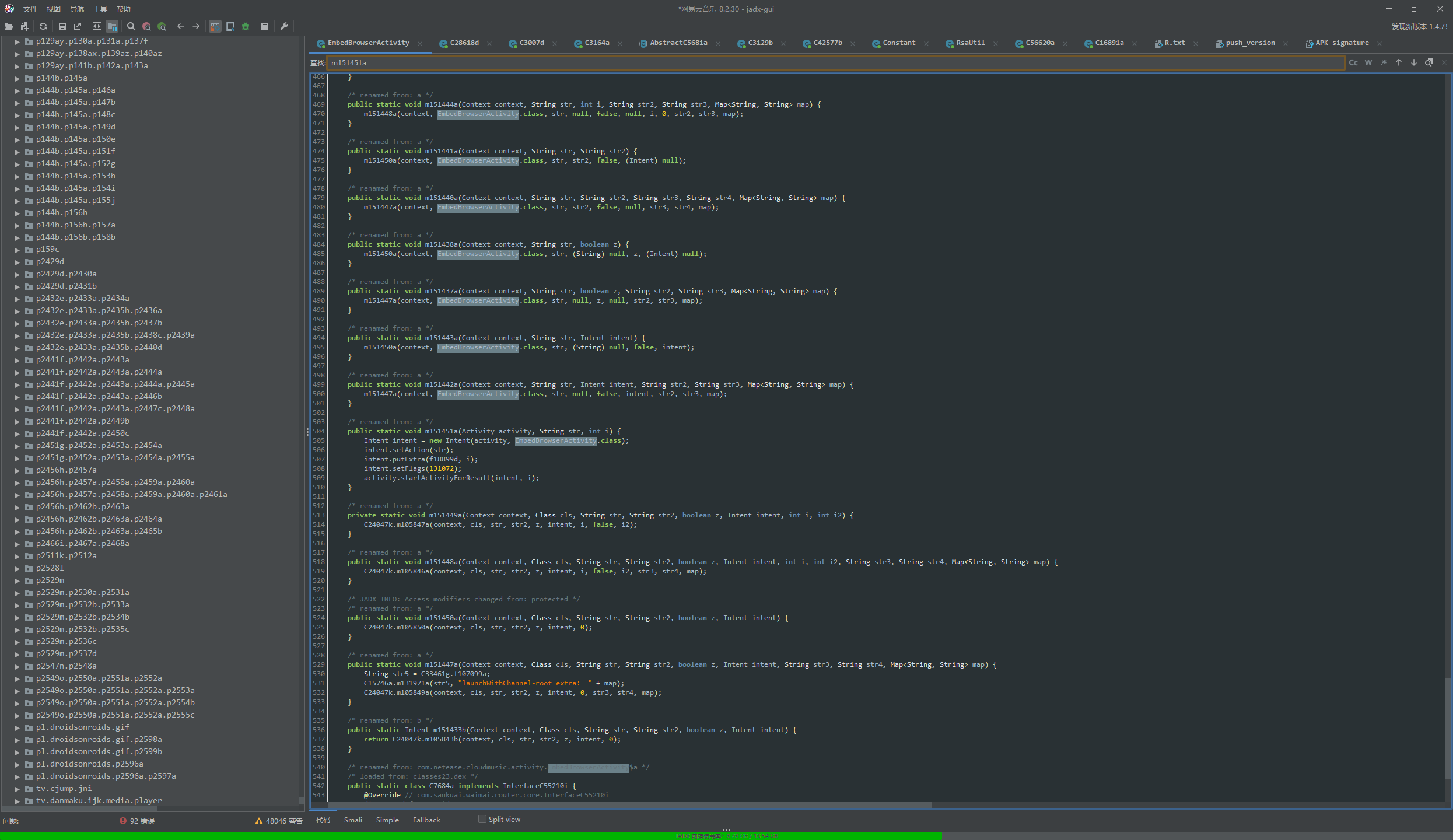Toggle the Flatten packages icon
1453x840 pixels.
point(113,26)
